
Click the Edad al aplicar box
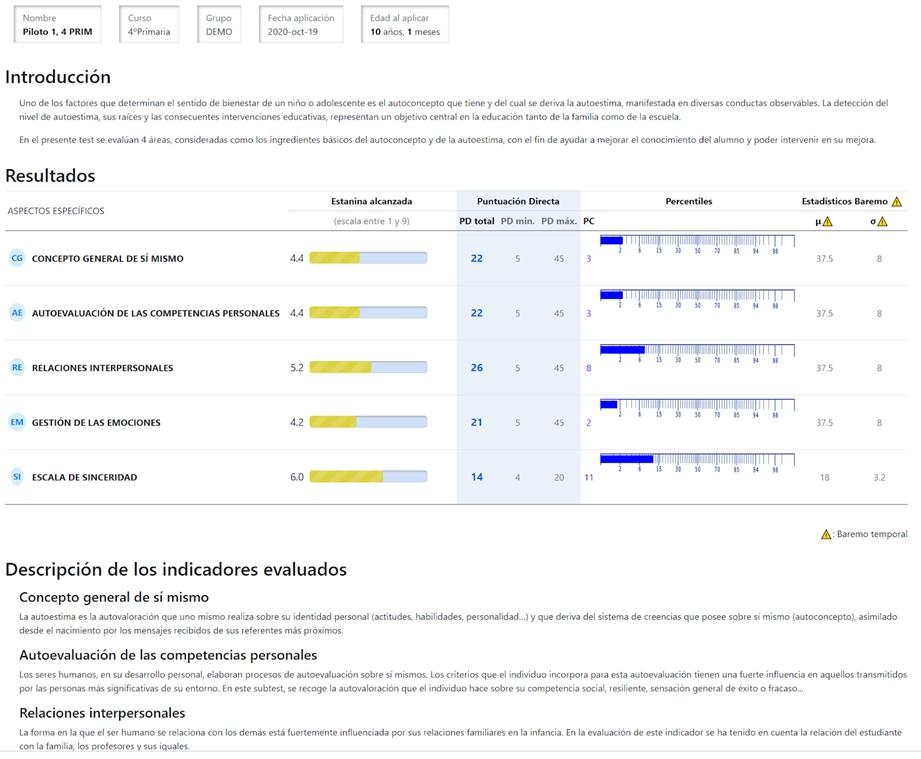click(x=405, y=25)
